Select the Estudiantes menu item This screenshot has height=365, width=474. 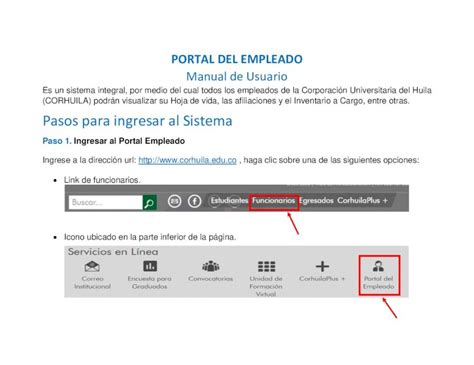click(229, 201)
